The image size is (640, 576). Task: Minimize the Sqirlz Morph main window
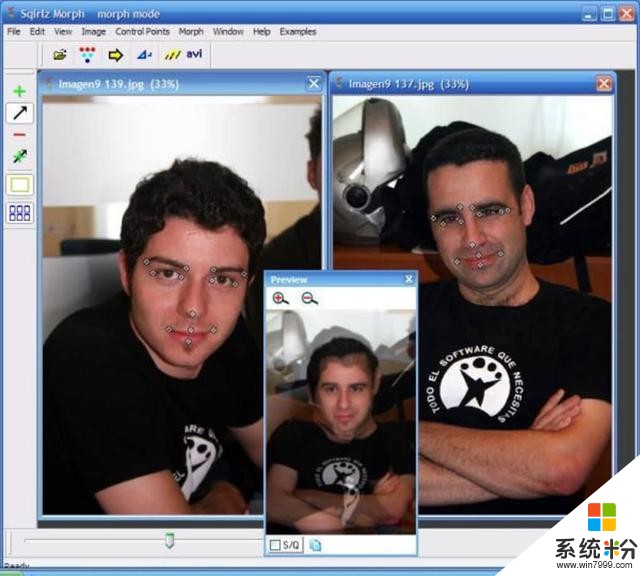589,14
